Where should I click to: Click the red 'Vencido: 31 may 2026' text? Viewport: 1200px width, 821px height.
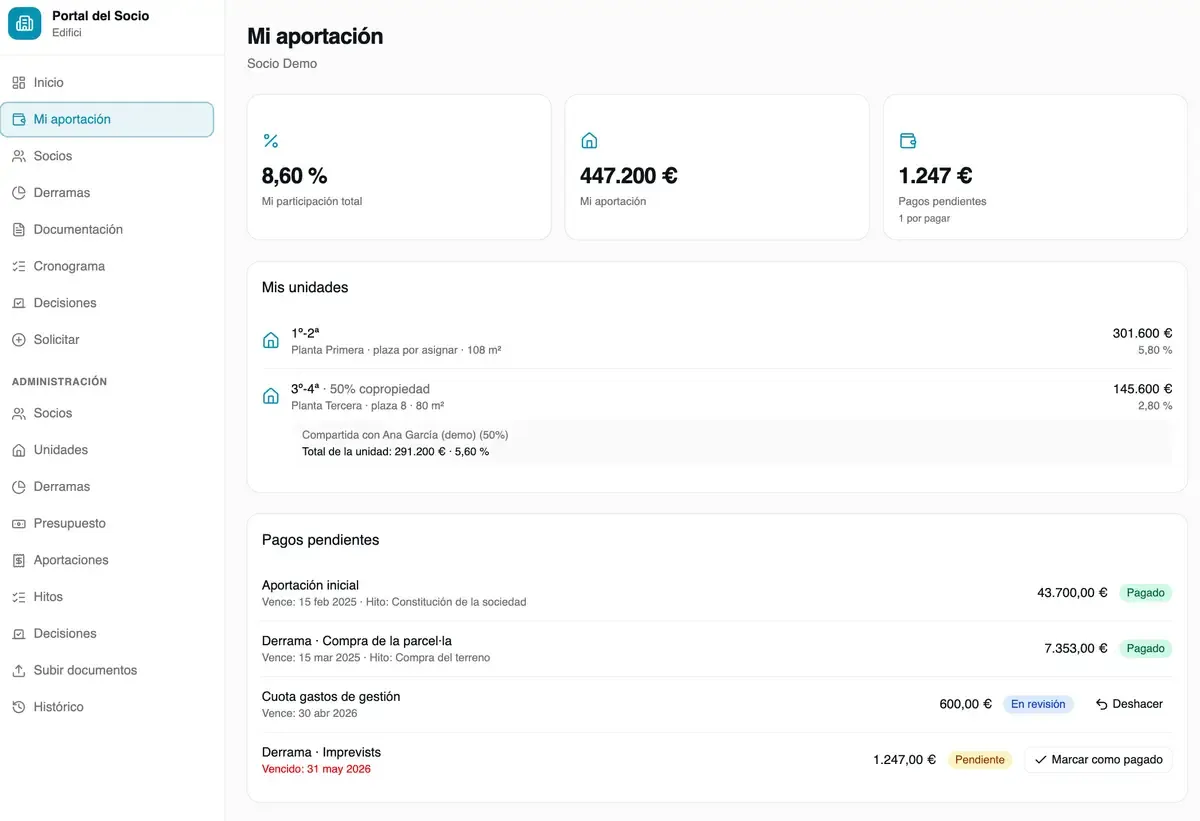pyautogui.click(x=316, y=769)
